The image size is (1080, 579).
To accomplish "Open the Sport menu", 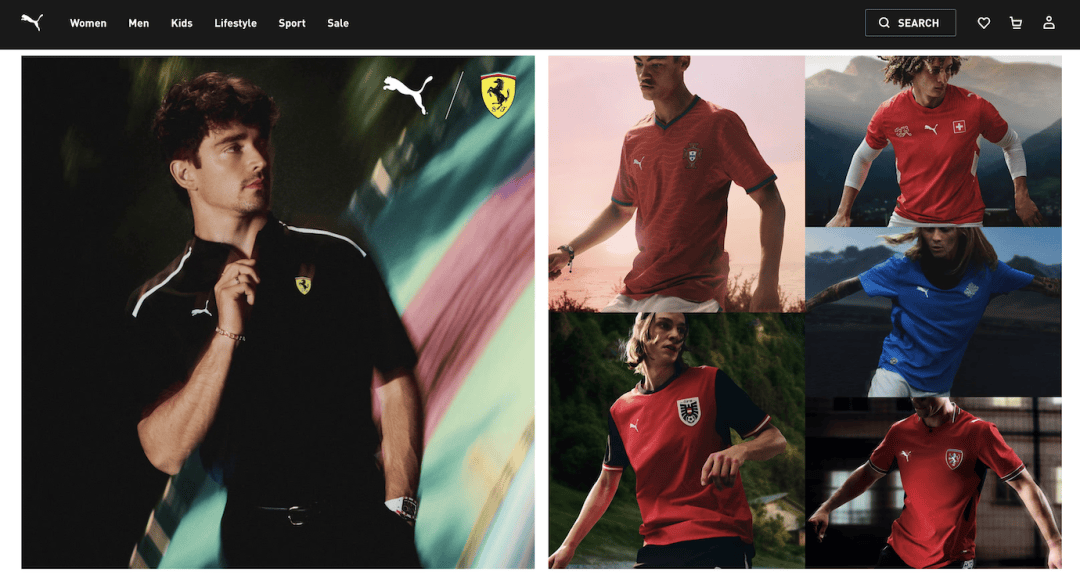I will 292,23.
